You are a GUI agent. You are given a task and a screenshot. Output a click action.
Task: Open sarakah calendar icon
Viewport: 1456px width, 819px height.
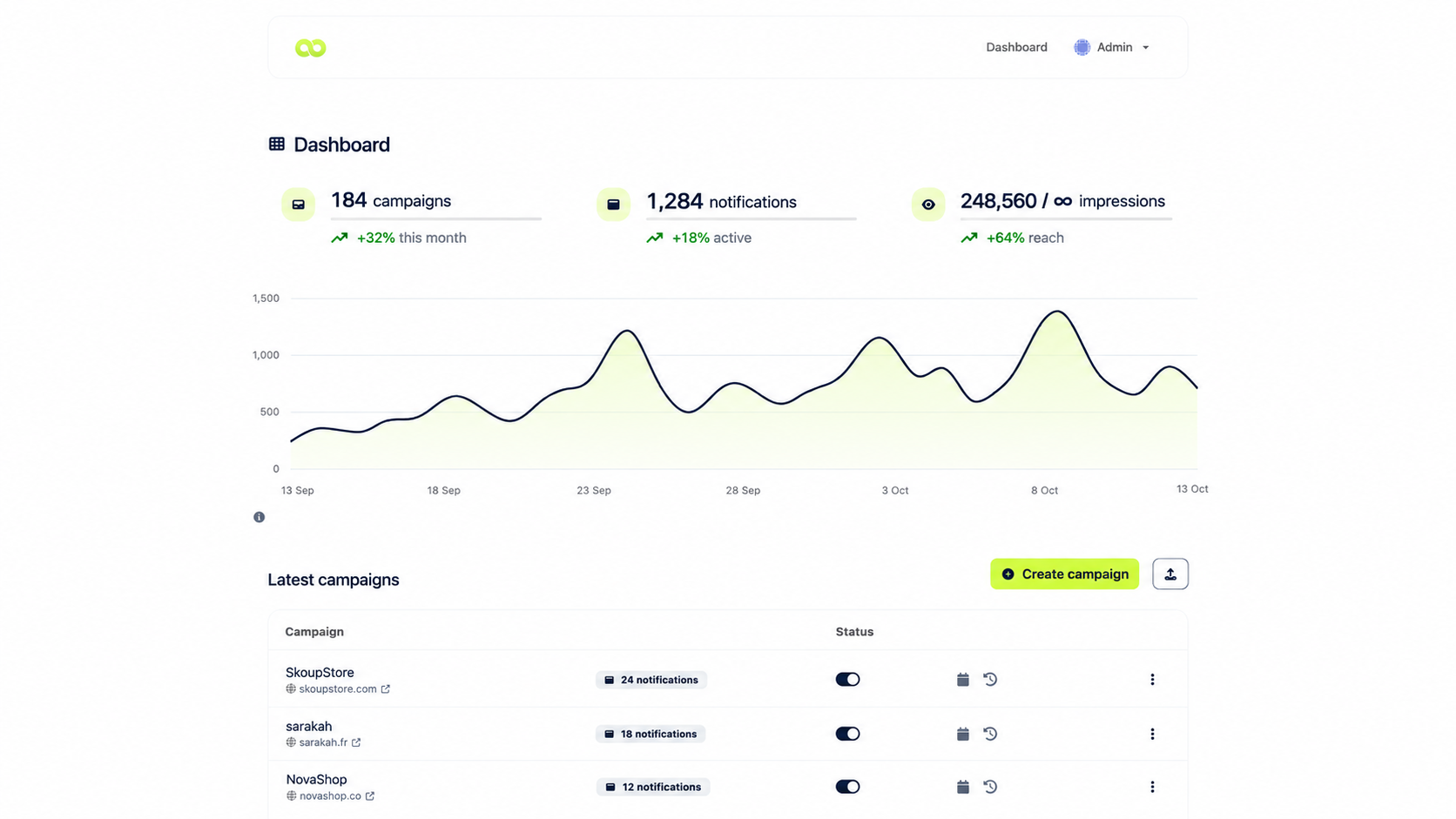click(x=962, y=734)
